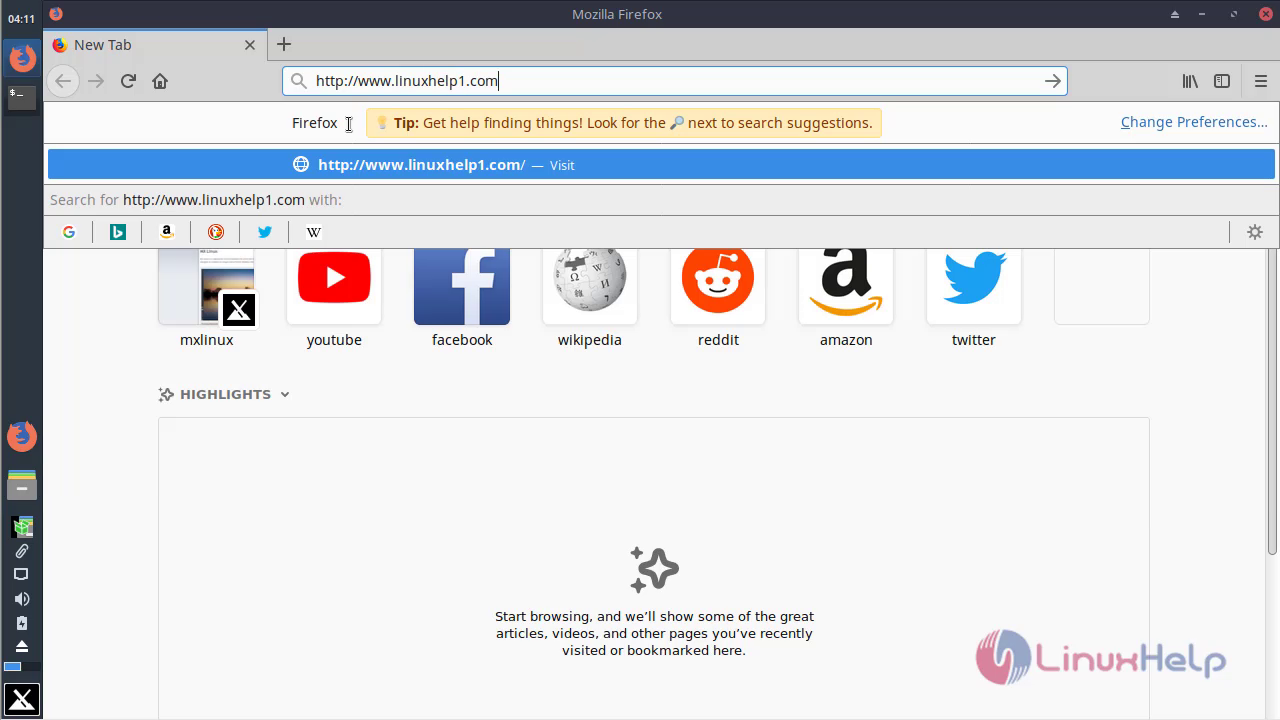Click the clock showing 04:11
The width and height of the screenshot is (1280, 720).
[22, 18]
